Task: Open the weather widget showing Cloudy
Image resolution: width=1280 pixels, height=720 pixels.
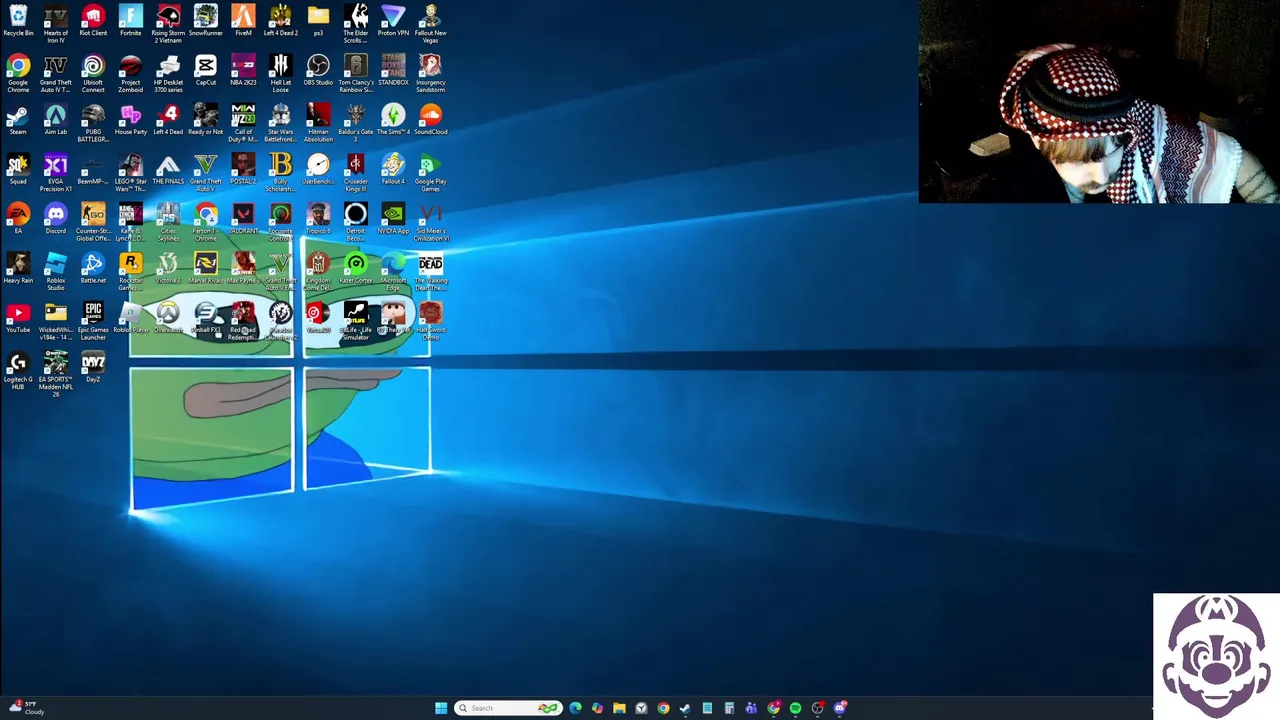Action: coord(28,708)
